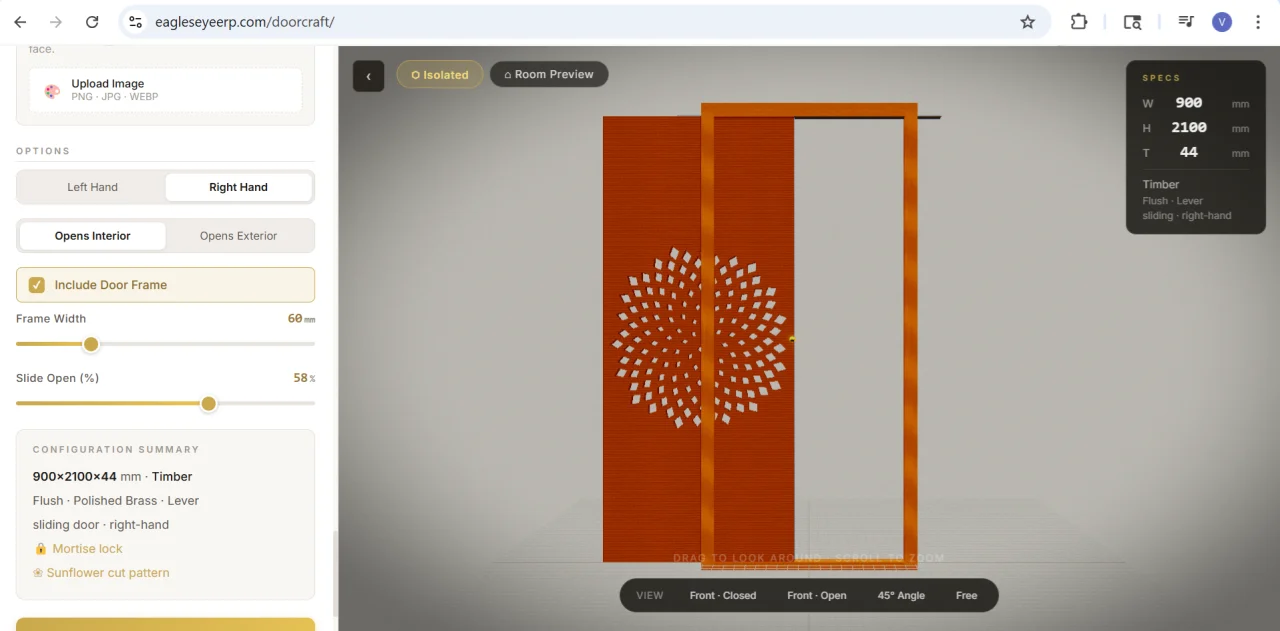Open media controls icon

[1186, 22]
